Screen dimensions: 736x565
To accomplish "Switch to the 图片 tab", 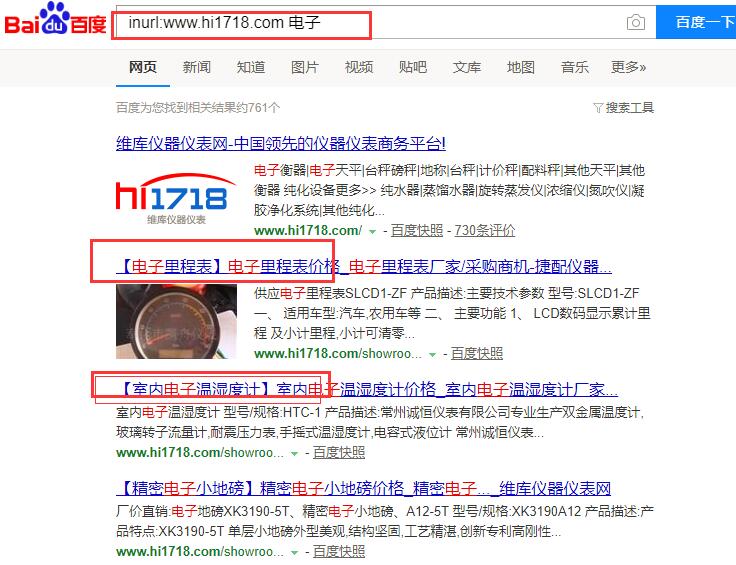I will point(305,67).
